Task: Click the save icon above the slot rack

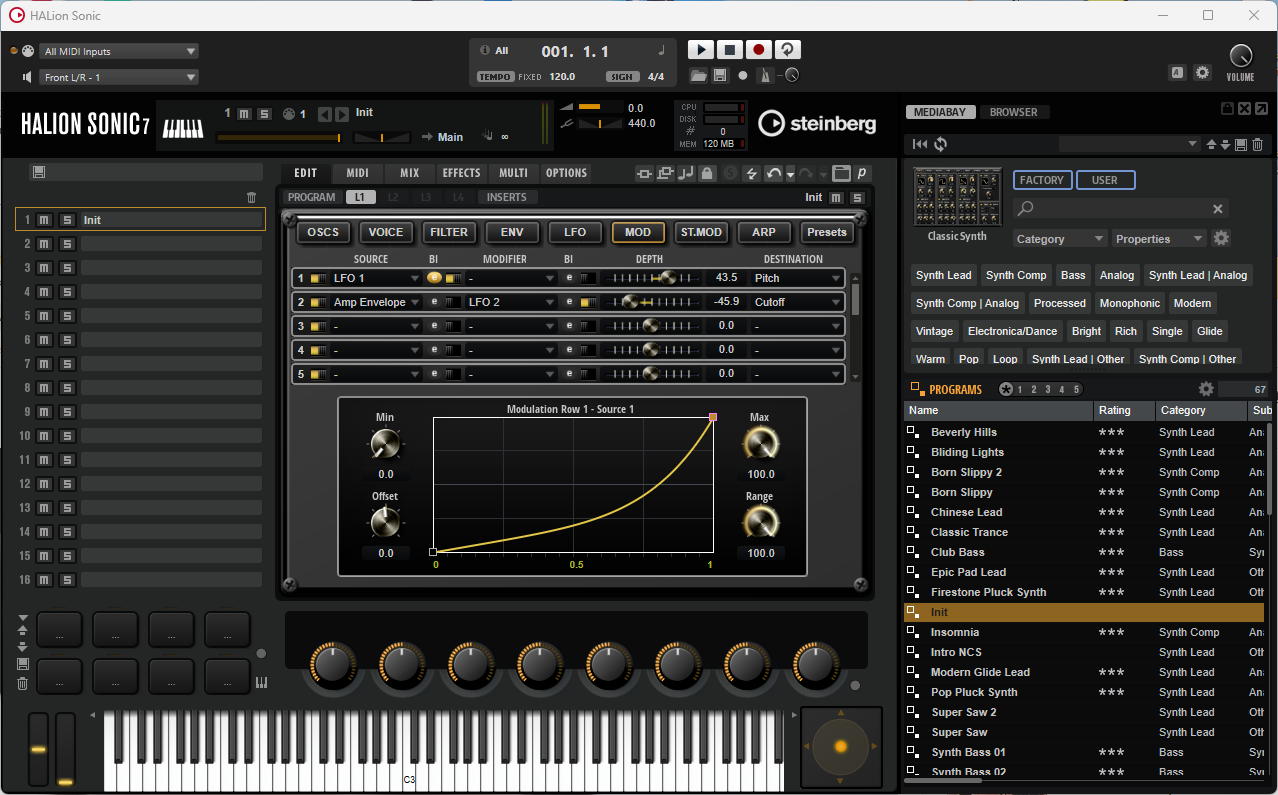Action: coord(38,172)
